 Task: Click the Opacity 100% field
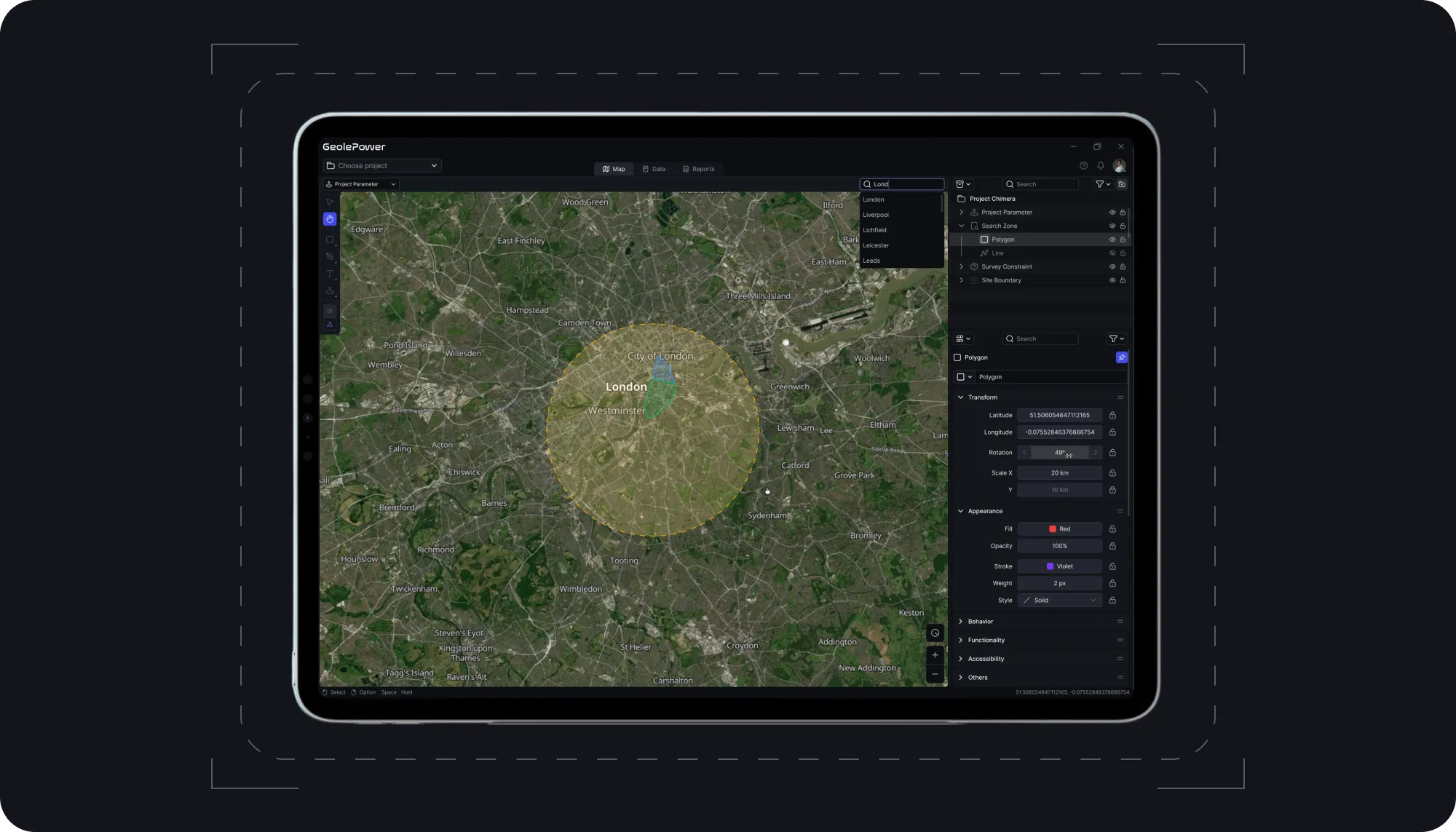(x=1059, y=546)
